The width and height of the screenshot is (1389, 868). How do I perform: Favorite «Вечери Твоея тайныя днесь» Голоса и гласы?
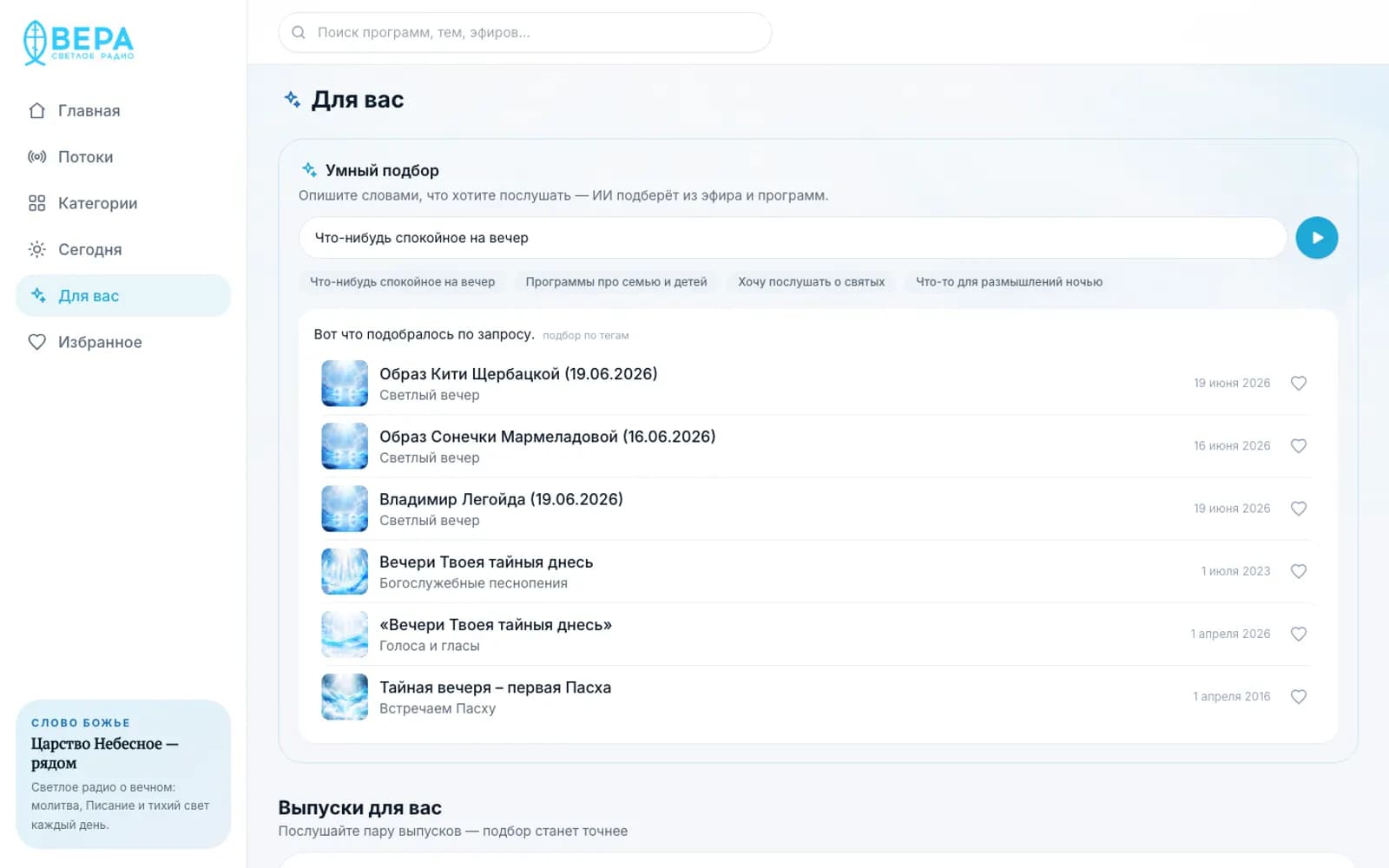tap(1298, 634)
